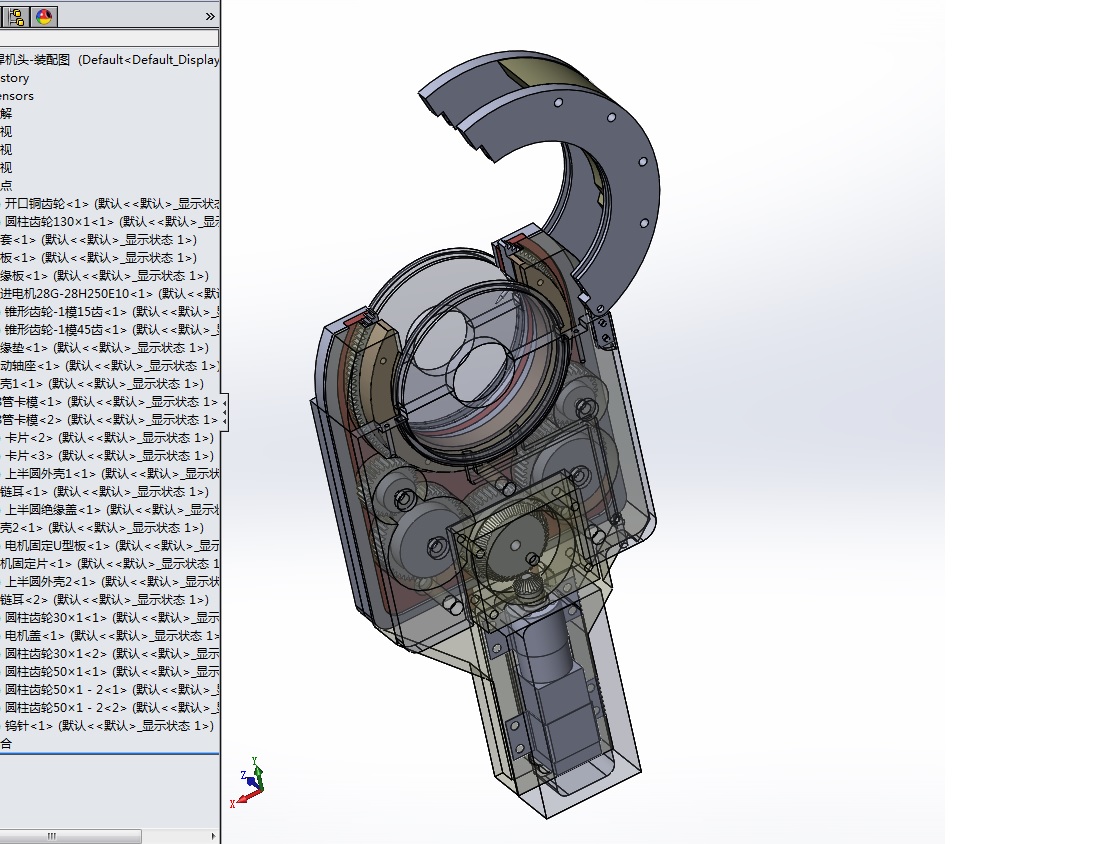Image resolution: width=1104 pixels, height=844 pixels.
Task: Select component 锥形齿轮-1模45齿<1>
Action: [x=112, y=329]
